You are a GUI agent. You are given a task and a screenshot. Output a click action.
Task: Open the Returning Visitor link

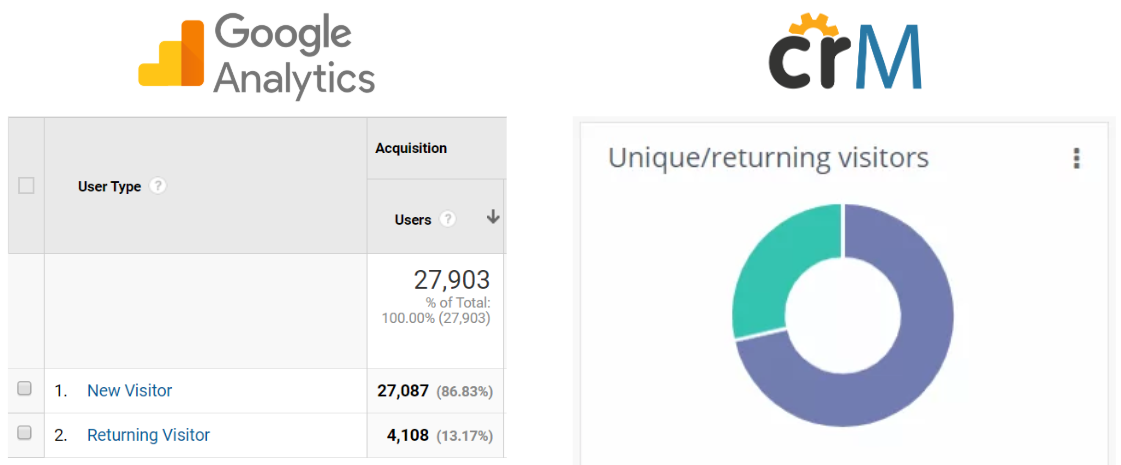coord(149,435)
